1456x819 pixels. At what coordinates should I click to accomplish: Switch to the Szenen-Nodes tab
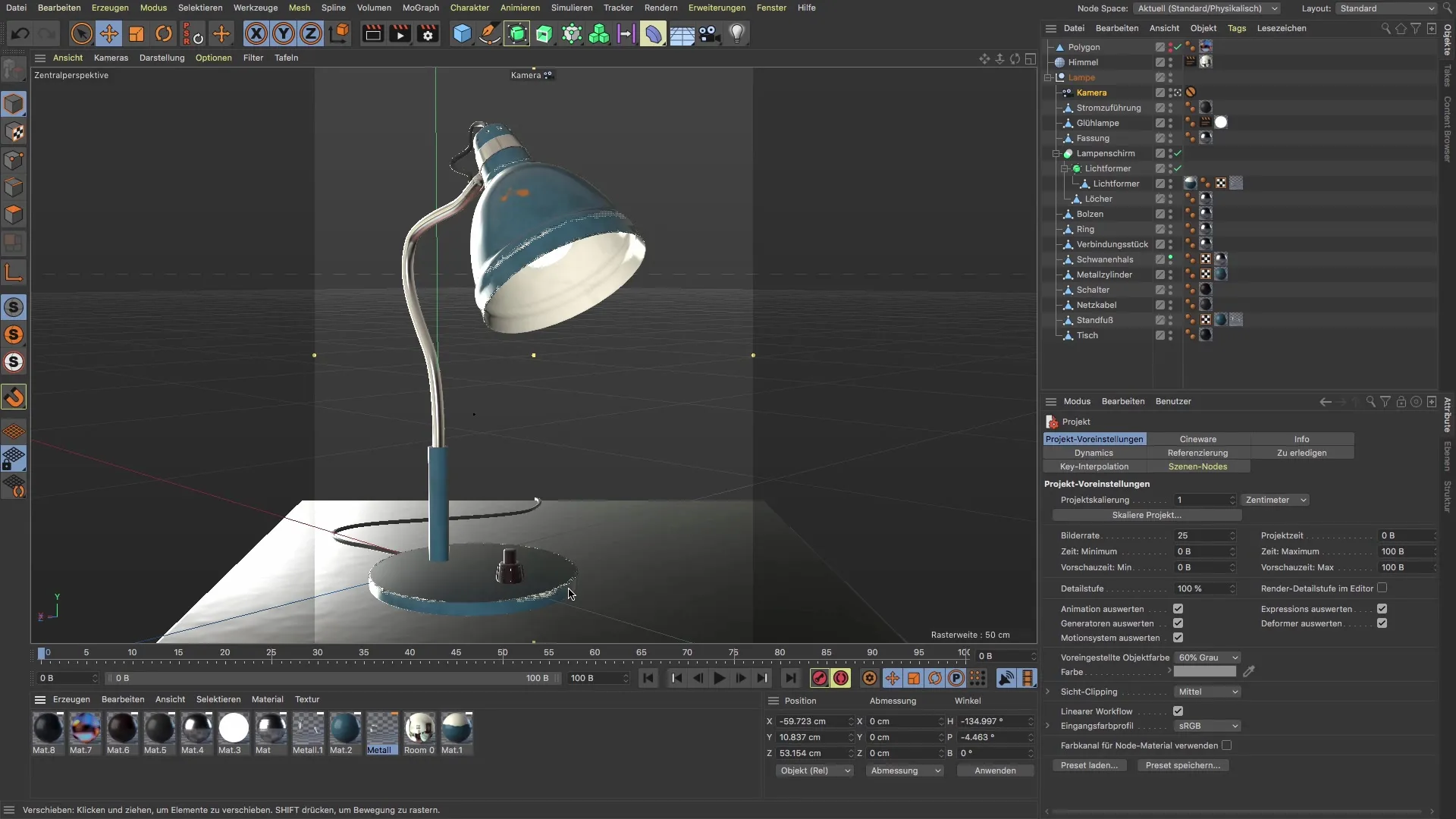1198,466
